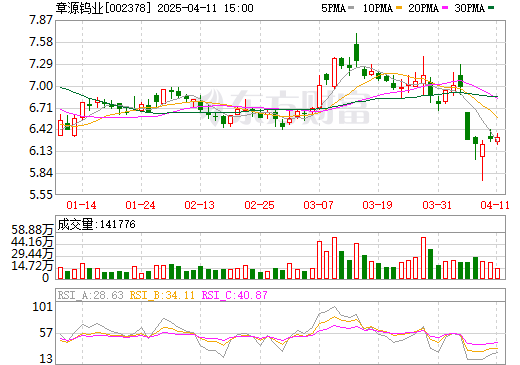Click the timestamp 2025-04-11 15:00
The image size is (520, 365).
[x=205, y=8]
